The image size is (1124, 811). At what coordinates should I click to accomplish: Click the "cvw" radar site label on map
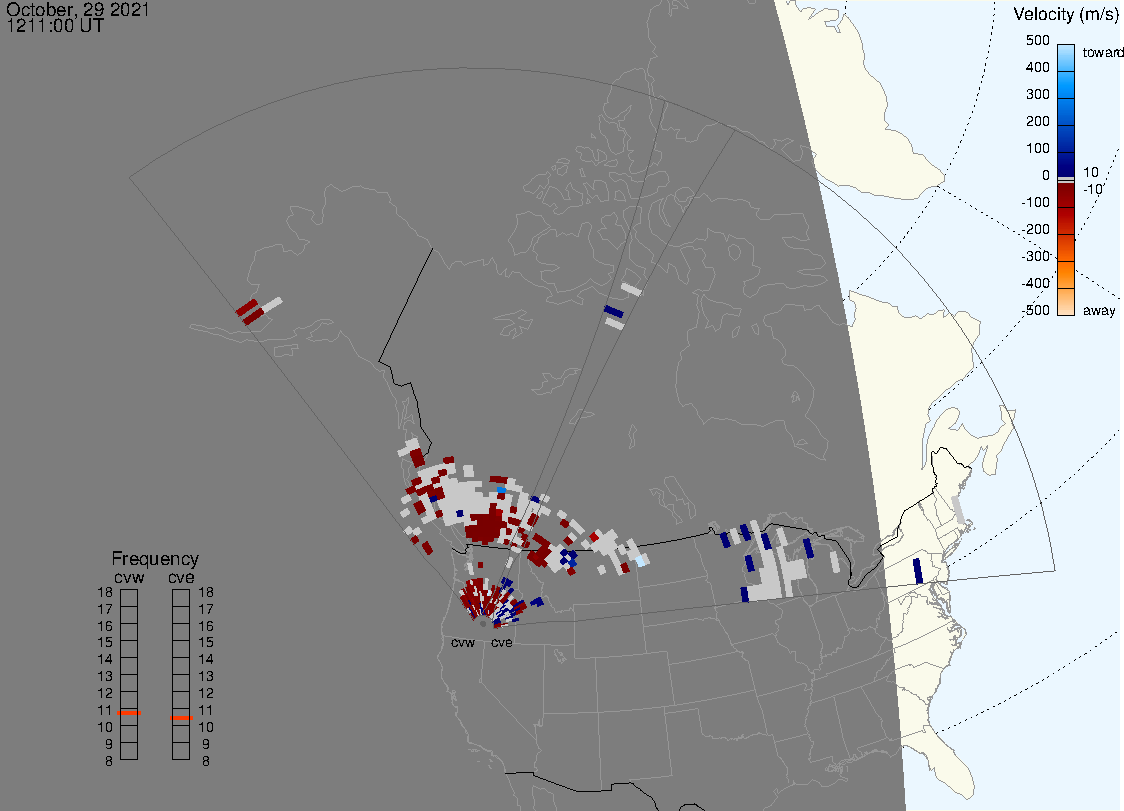[x=463, y=642]
